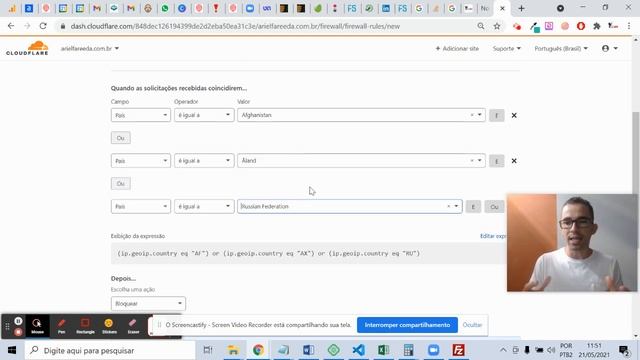Click the Ou button below Afghanistan row
The image size is (640, 360).
tap(121, 138)
